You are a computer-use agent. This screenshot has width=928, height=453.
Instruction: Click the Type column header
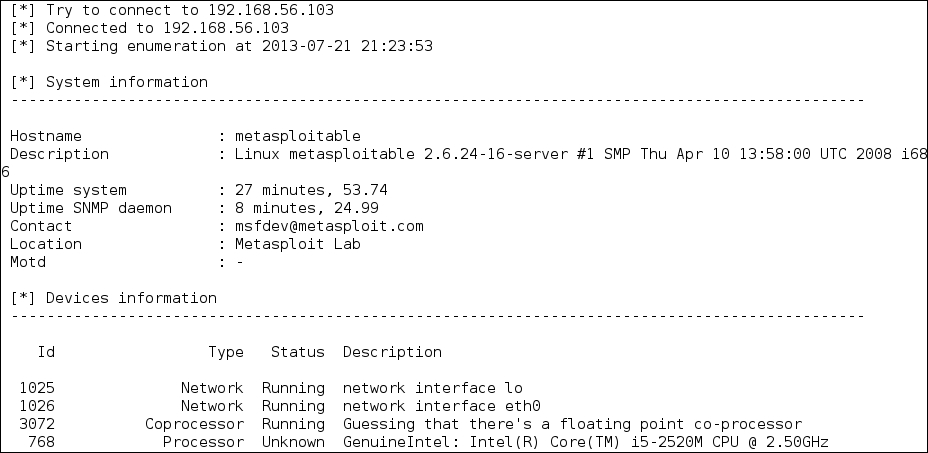coord(226,352)
